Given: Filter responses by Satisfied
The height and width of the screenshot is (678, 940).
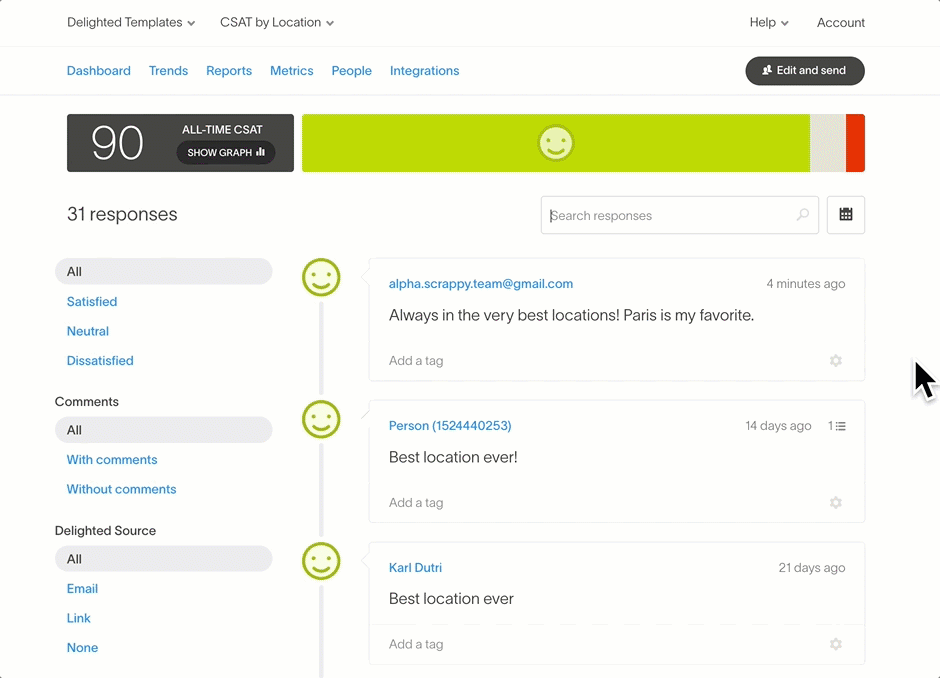Looking at the screenshot, I should point(92,302).
